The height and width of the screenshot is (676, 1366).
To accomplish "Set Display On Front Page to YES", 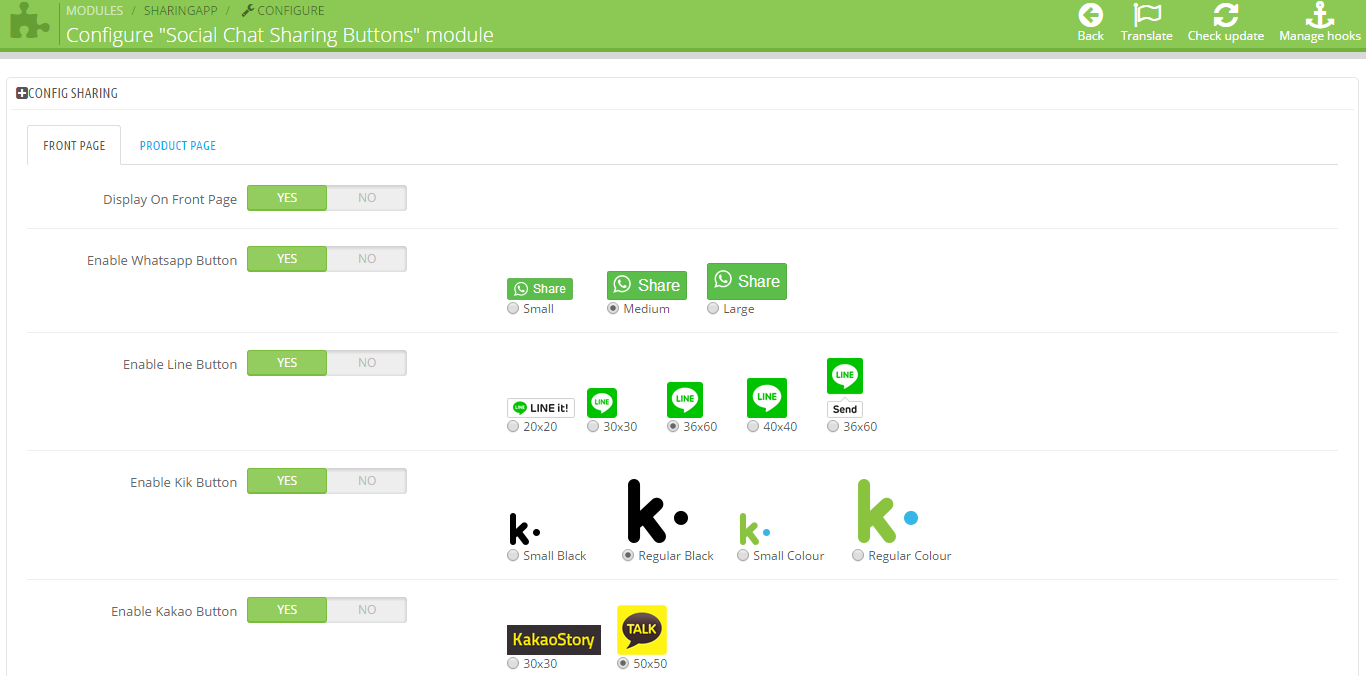I will [x=287, y=198].
